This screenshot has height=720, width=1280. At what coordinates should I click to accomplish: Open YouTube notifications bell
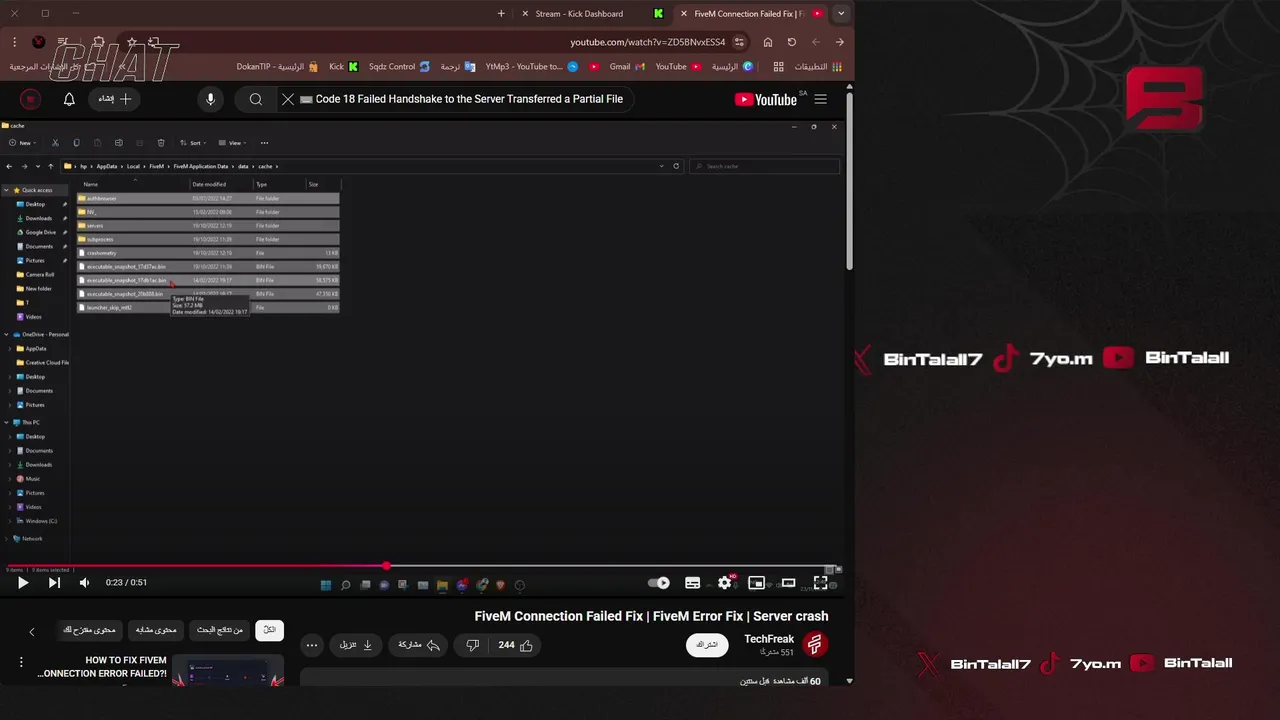69,99
